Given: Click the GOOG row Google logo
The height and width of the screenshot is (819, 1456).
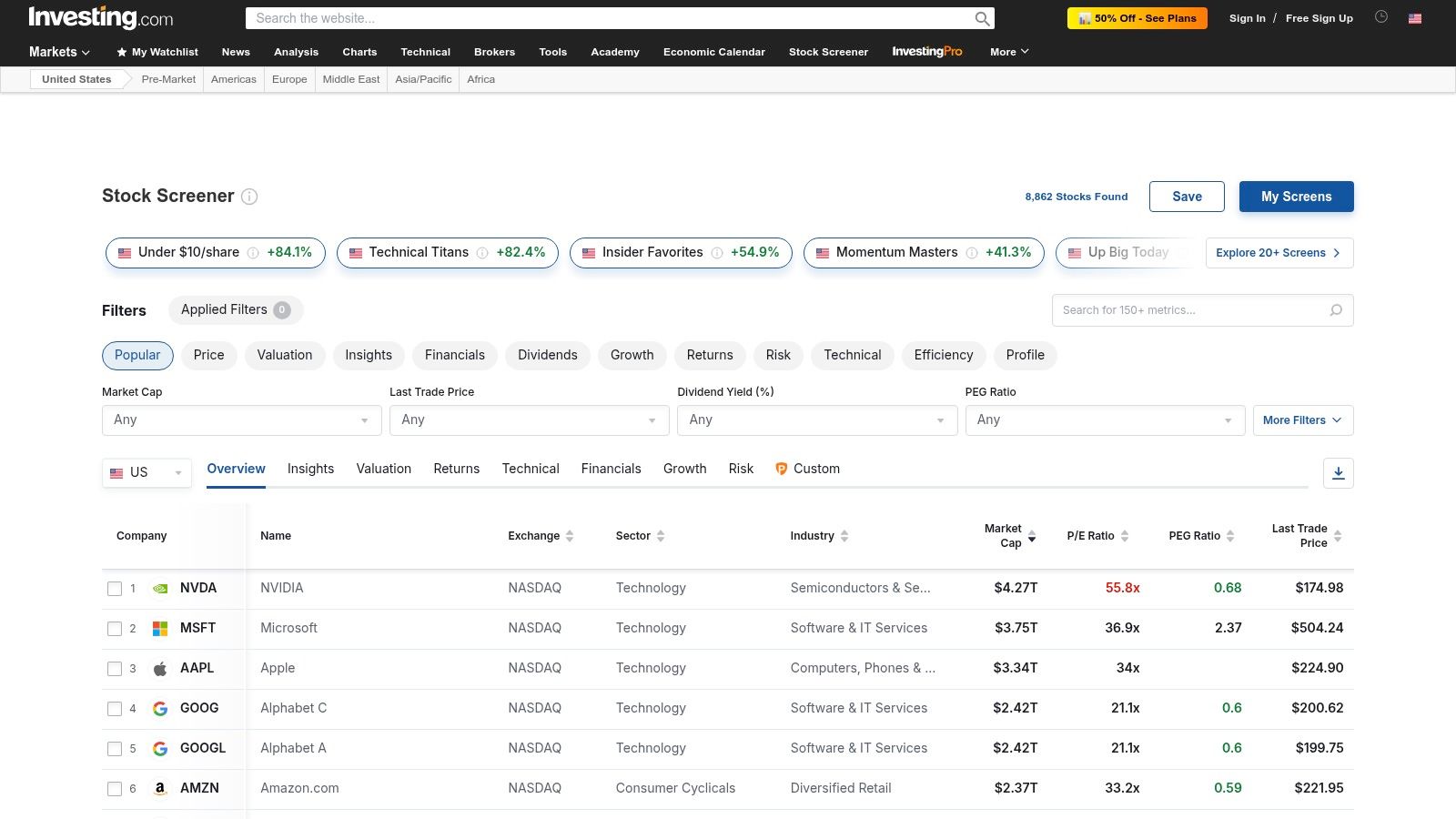Looking at the screenshot, I should (x=160, y=709).
